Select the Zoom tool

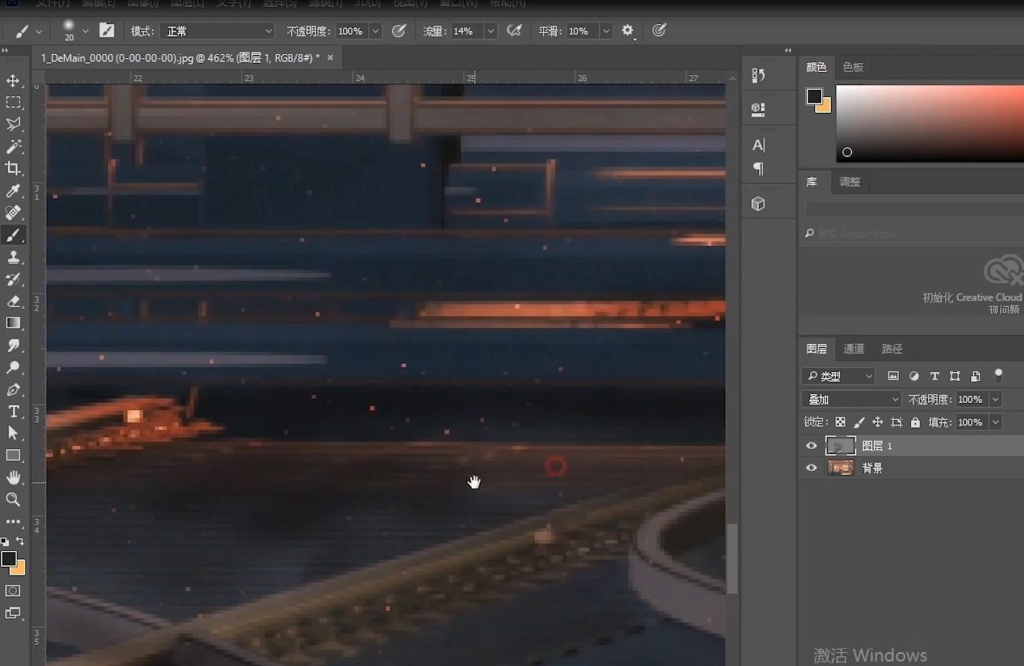13,500
